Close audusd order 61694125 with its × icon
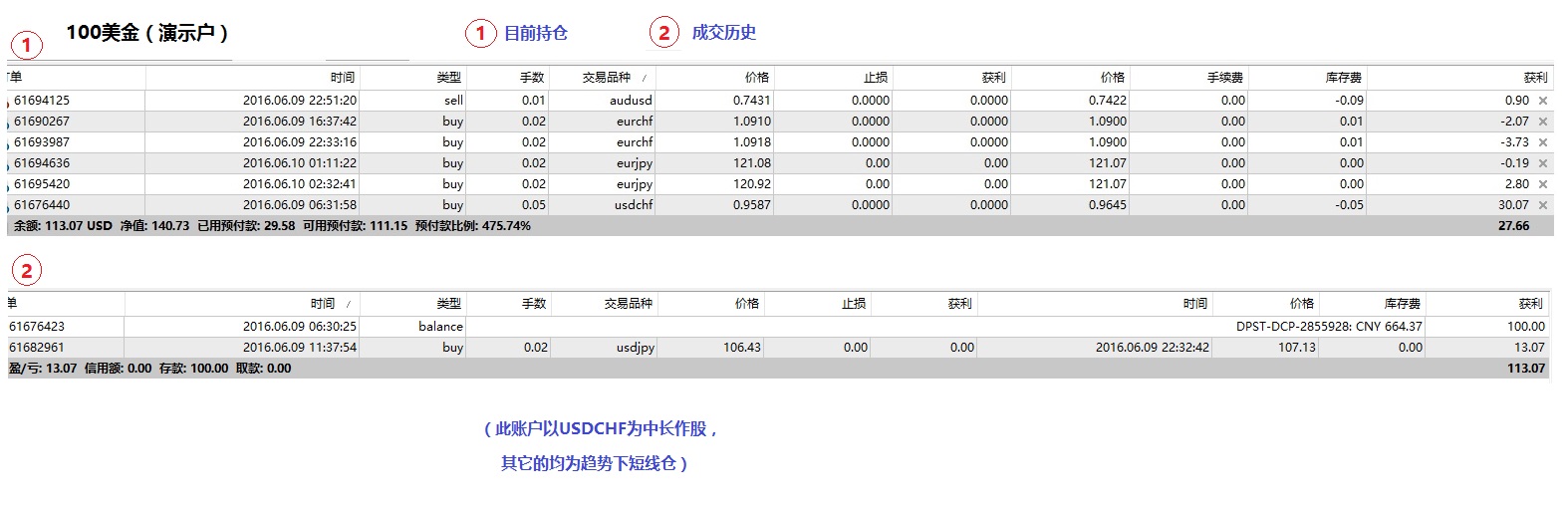This screenshot has width=1568, height=509. pos(1543,101)
